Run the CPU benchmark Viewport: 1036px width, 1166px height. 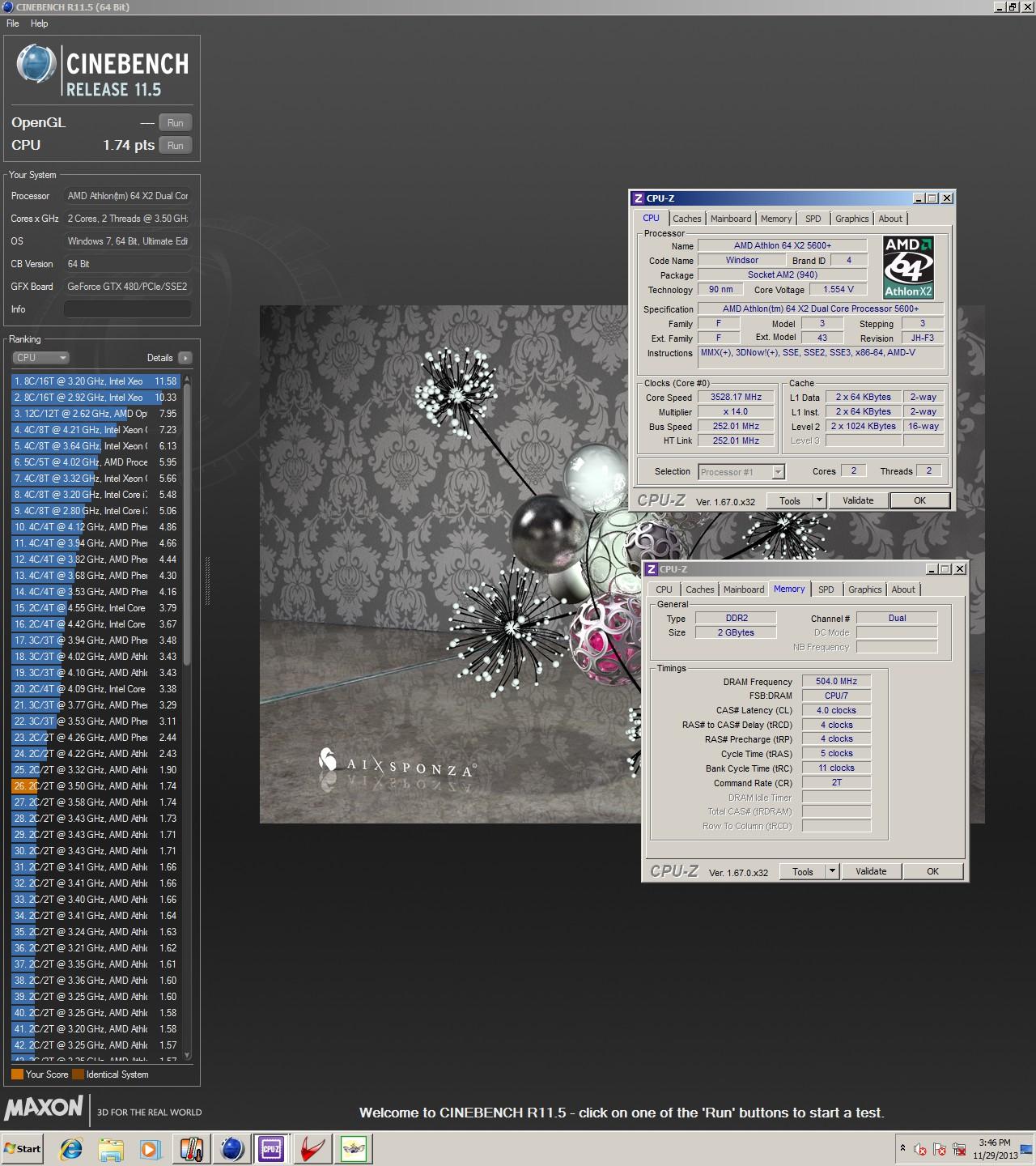click(x=175, y=146)
